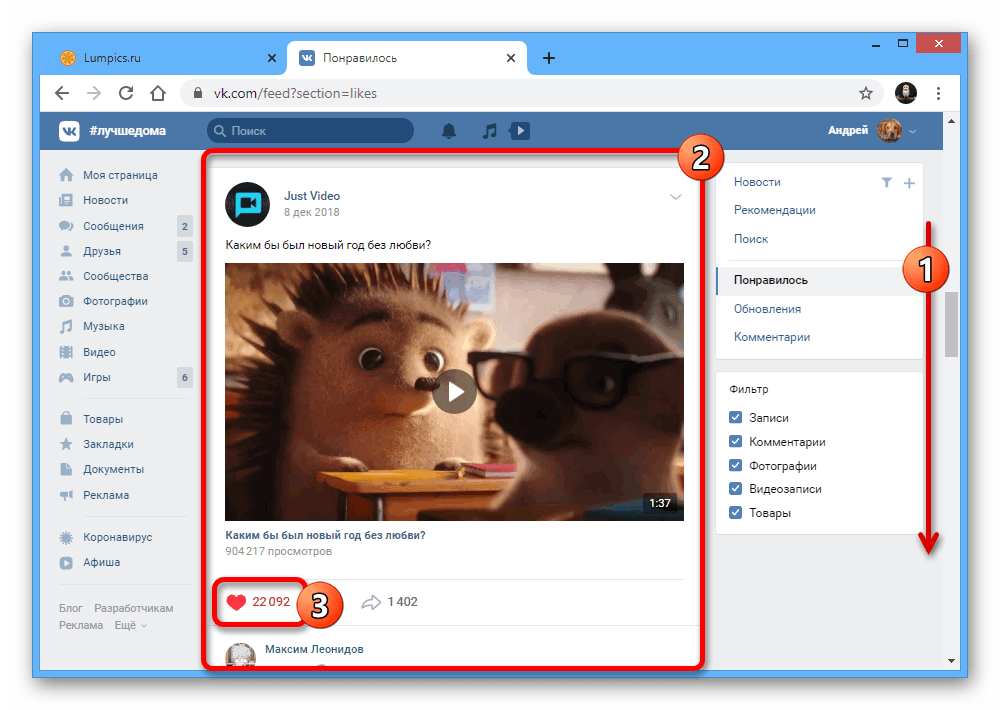Uncheck the Фотографии filter checkbox
1000x710 pixels.
click(x=735, y=465)
